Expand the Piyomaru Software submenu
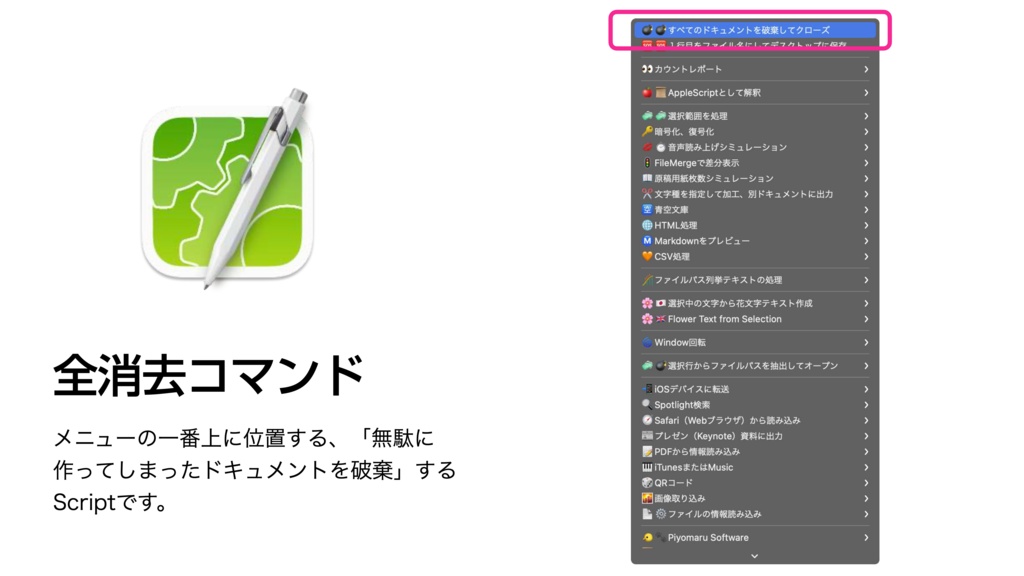 click(866, 537)
